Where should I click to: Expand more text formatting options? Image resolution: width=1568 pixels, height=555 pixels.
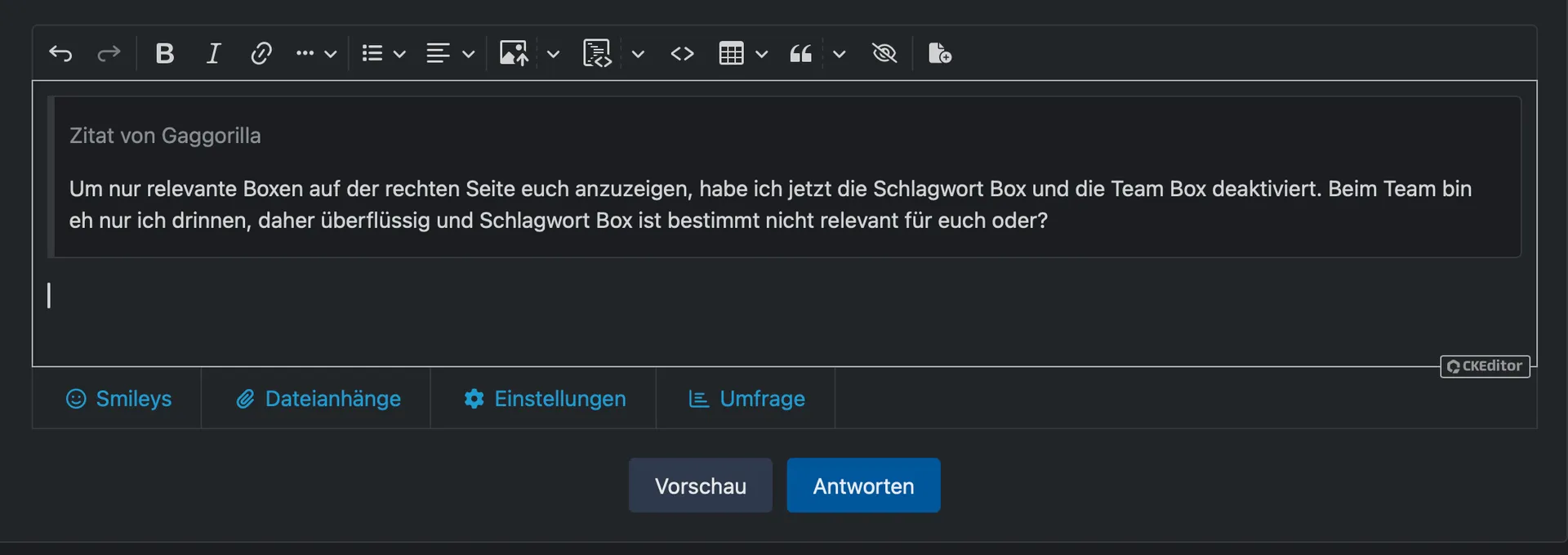[x=316, y=54]
